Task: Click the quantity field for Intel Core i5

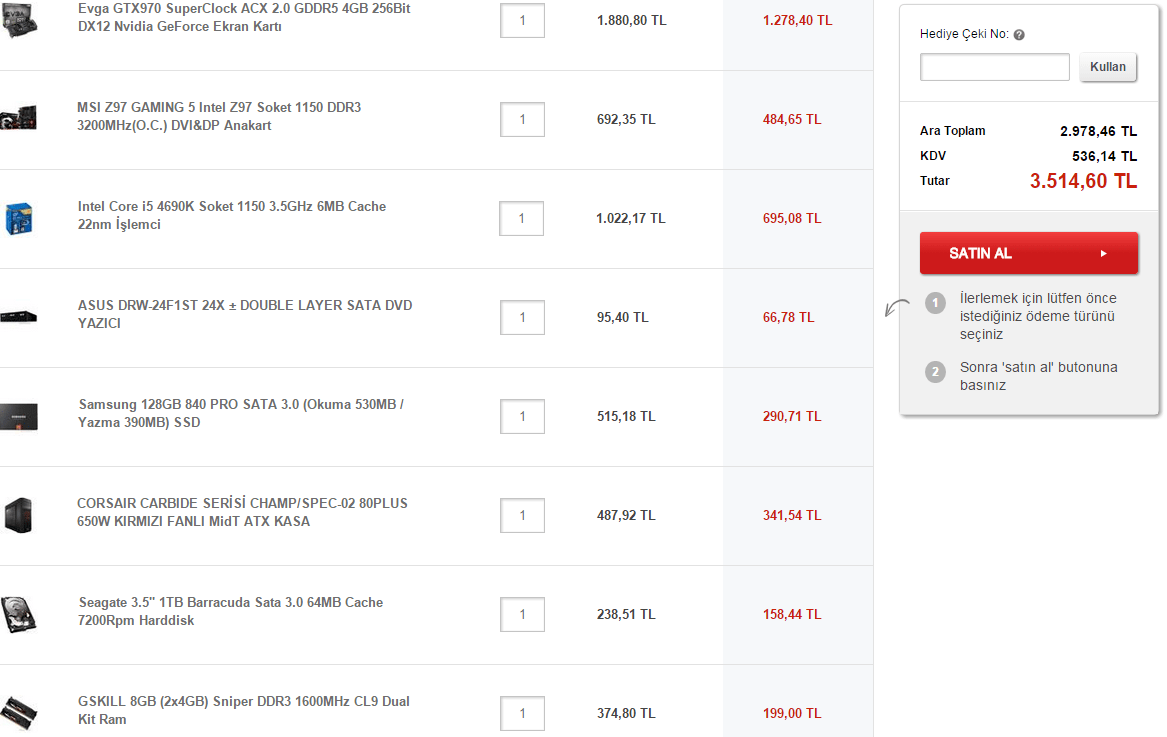Action: [522, 218]
